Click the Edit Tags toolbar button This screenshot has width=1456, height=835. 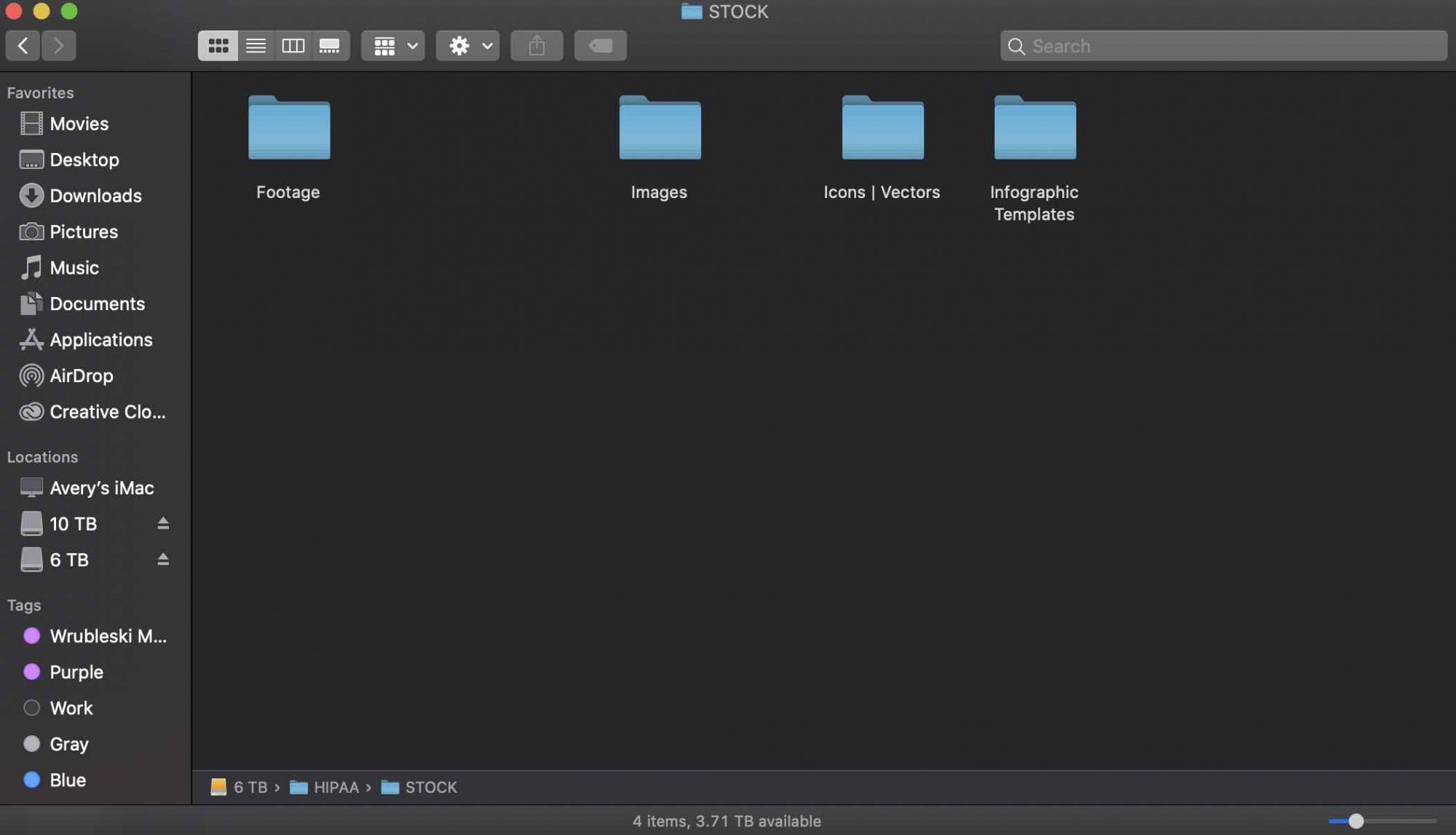(x=600, y=46)
